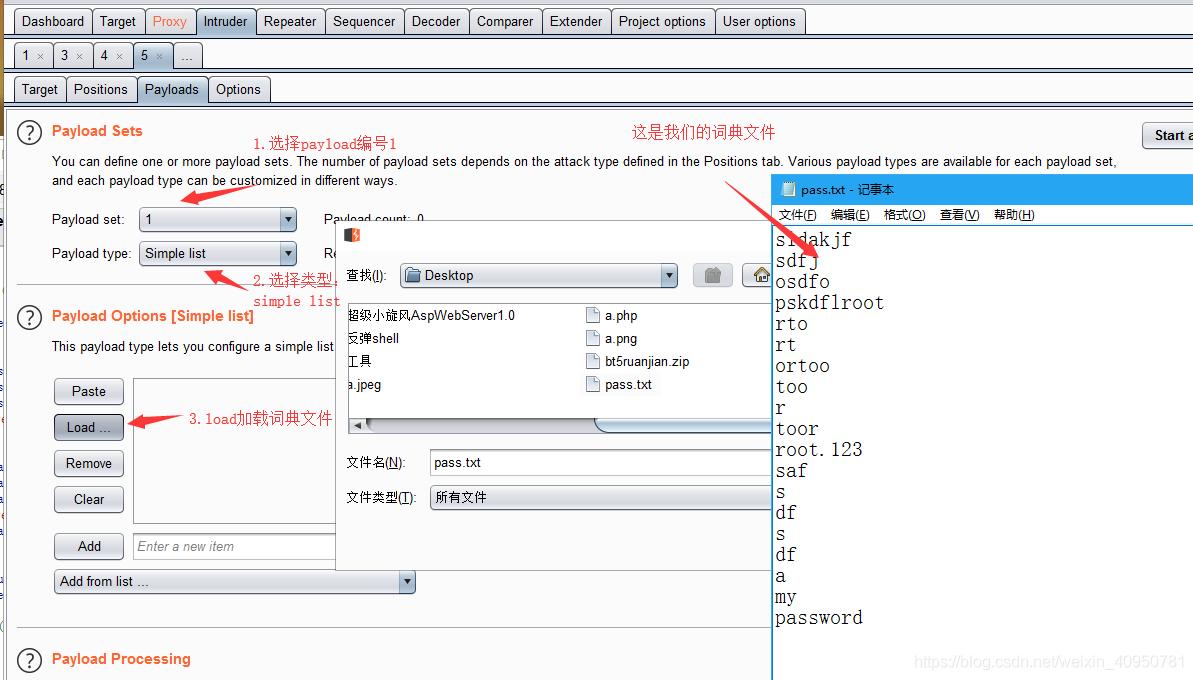
Task: Click the 'password' line in Notepad
Action: (x=819, y=618)
